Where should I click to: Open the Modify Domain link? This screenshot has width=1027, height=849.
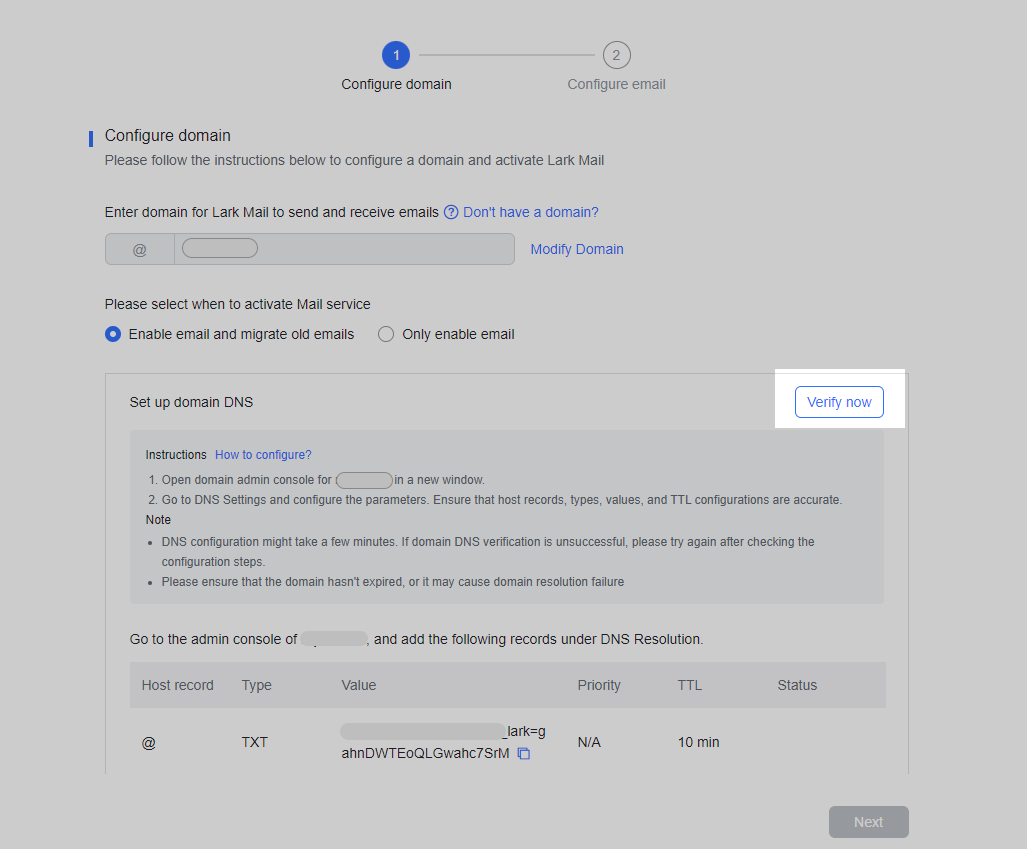click(x=577, y=248)
